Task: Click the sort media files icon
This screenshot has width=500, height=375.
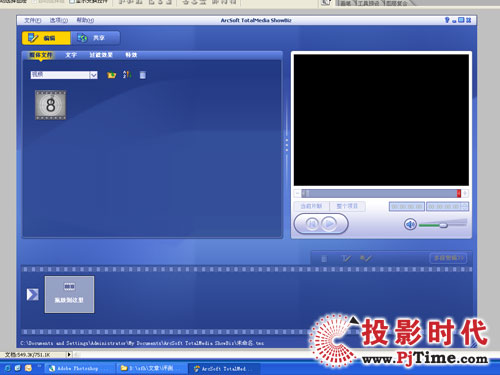Action: (x=127, y=75)
